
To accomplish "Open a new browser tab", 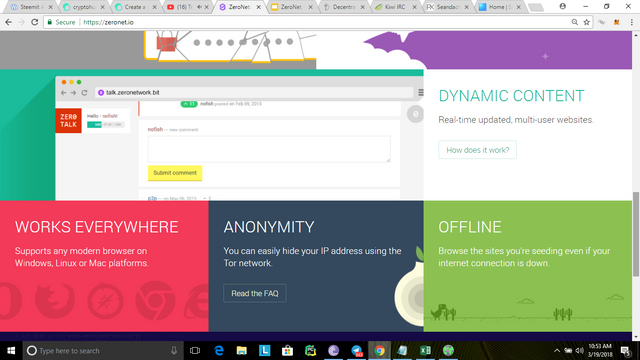I will (536, 7).
